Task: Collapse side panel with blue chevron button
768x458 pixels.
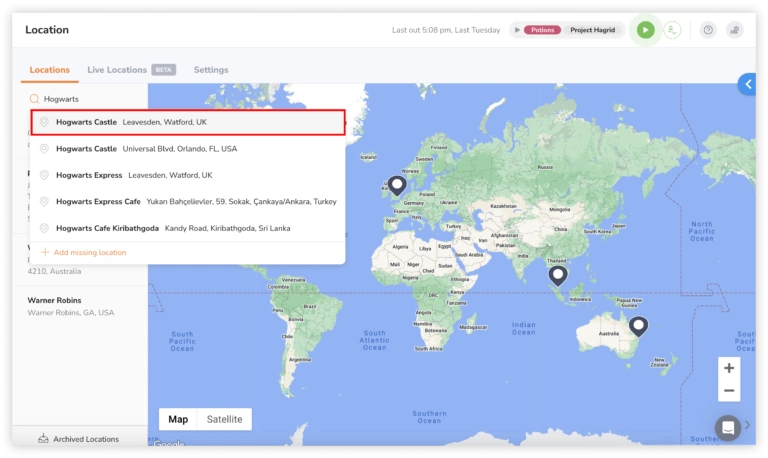Action: tap(747, 84)
